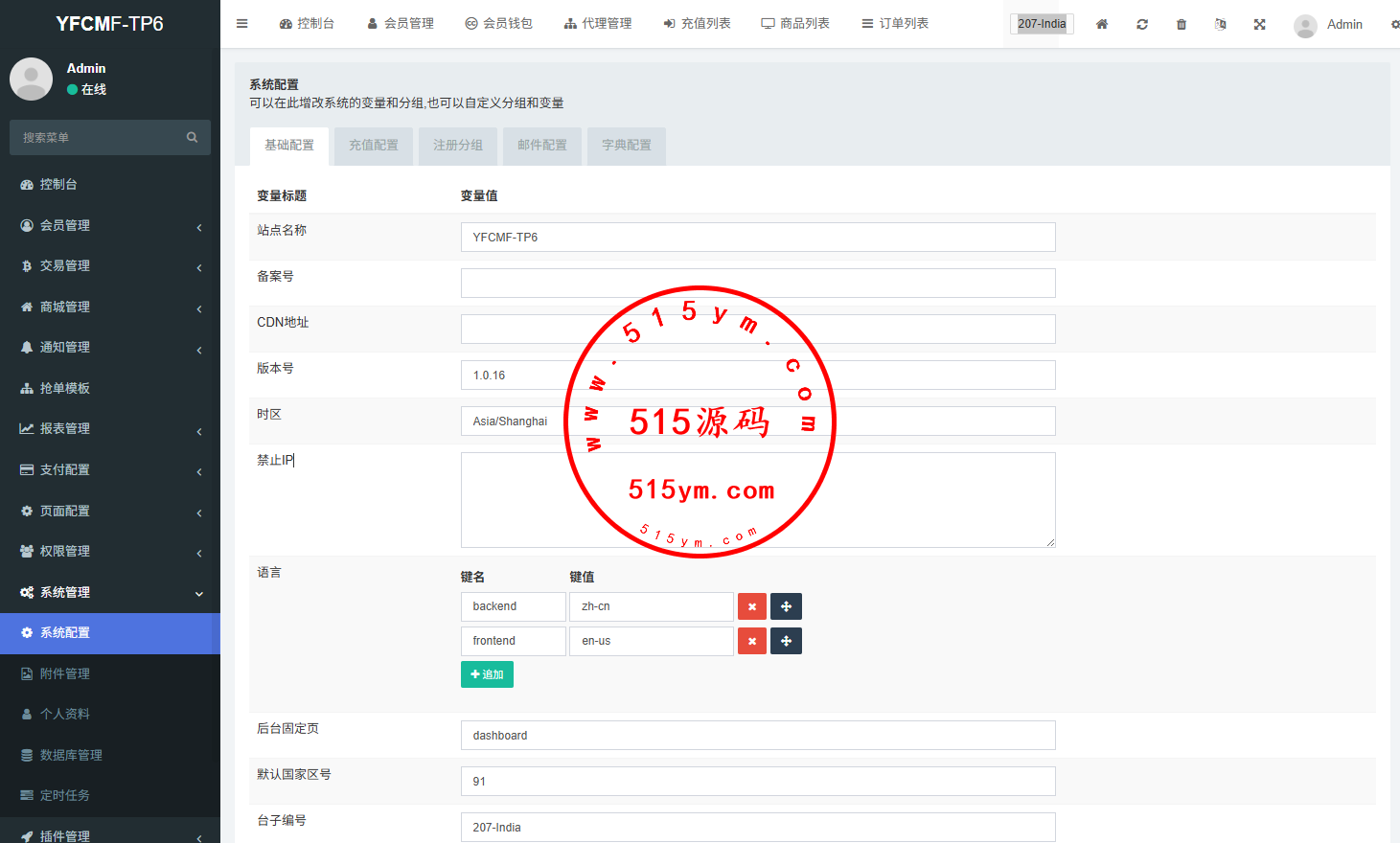Click the 禁止IP textarea
1400x843 pixels.
pyautogui.click(x=757, y=500)
